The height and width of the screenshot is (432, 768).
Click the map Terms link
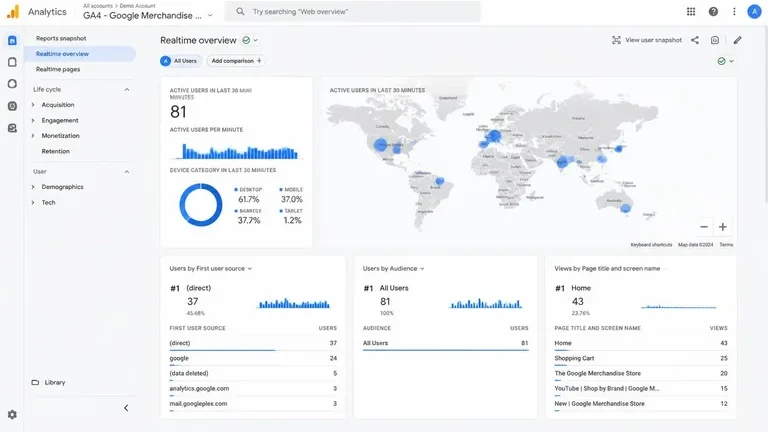[726, 244]
